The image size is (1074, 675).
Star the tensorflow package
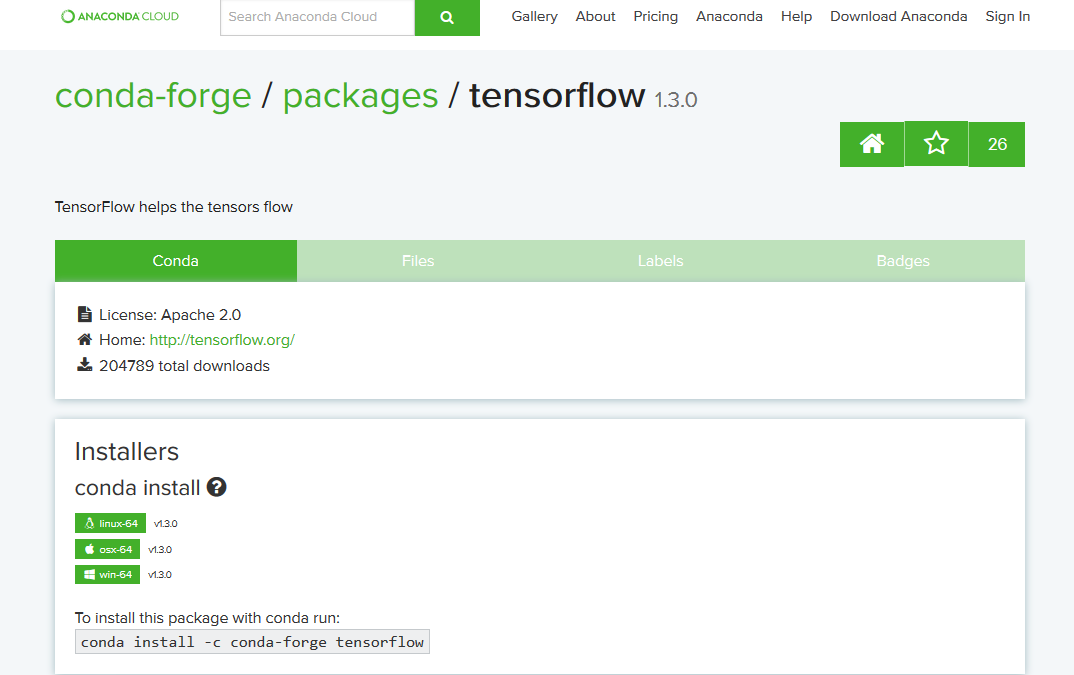point(936,144)
